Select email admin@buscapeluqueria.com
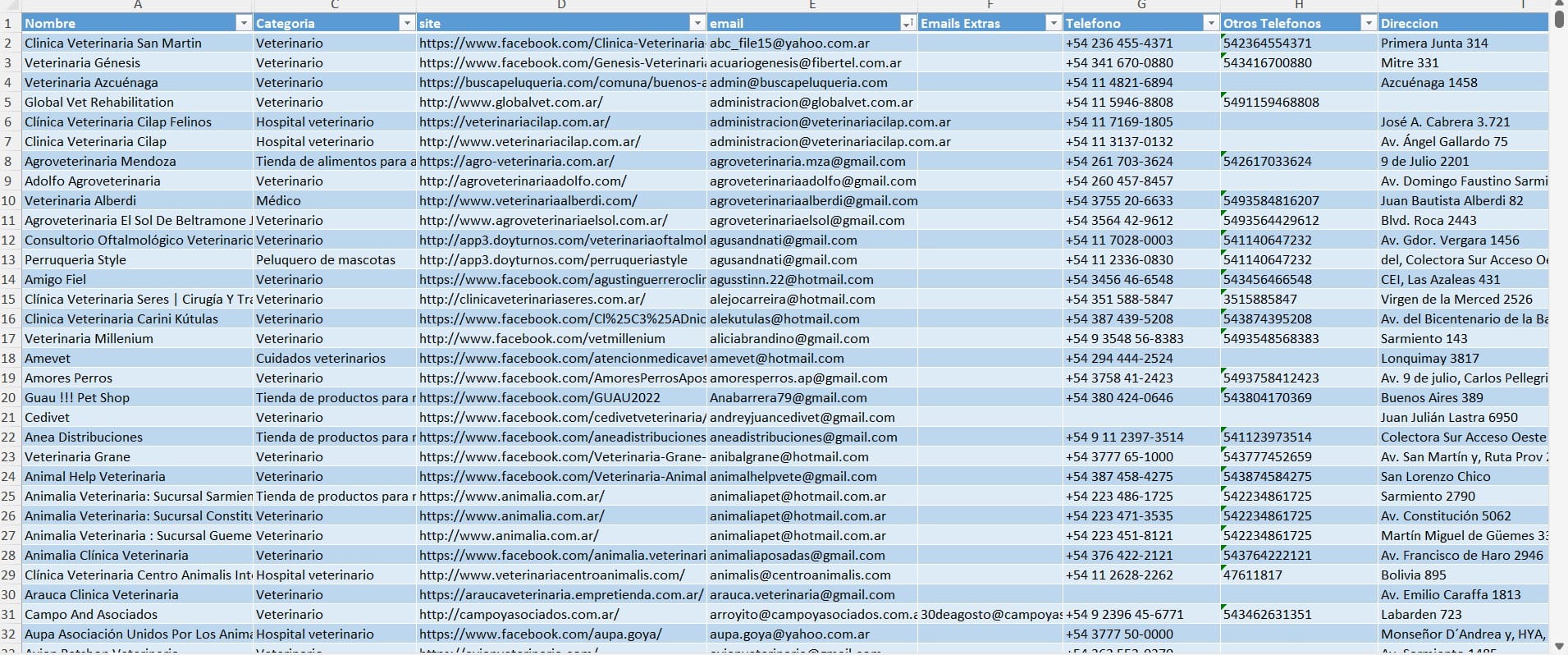 [x=812, y=82]
